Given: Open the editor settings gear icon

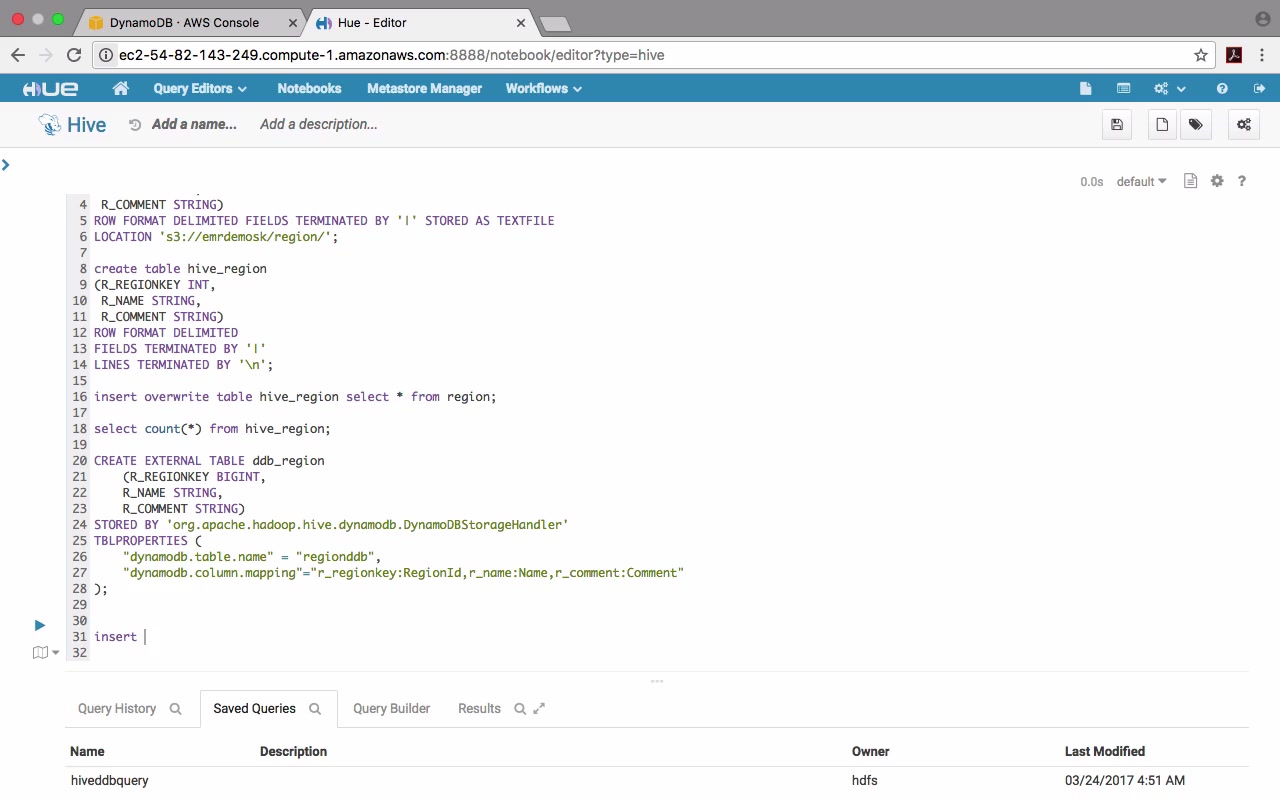Looking at the screenshot, I should [1217, 181].
